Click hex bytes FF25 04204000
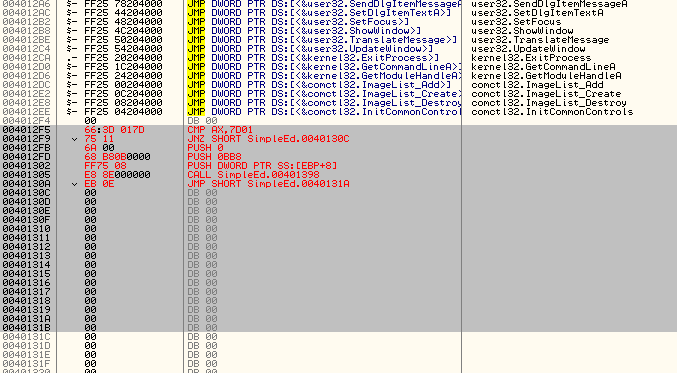This screenshot has height=373, width=677. [123, 112]
